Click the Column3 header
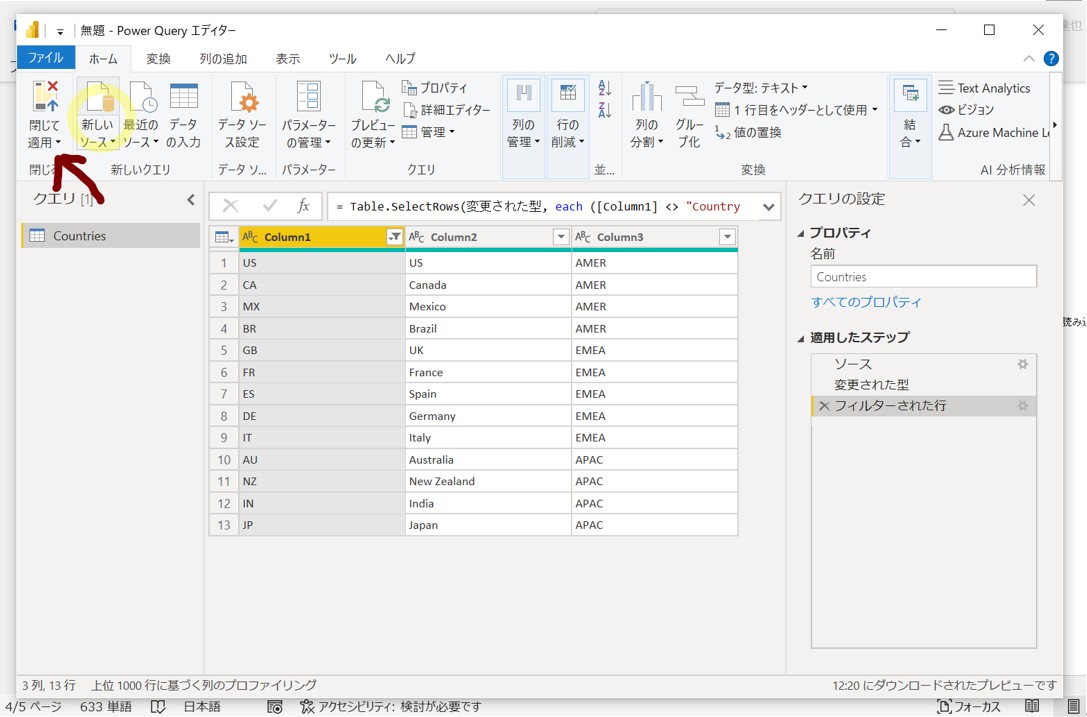This screenshot has width=1087, height=717. 654,237
